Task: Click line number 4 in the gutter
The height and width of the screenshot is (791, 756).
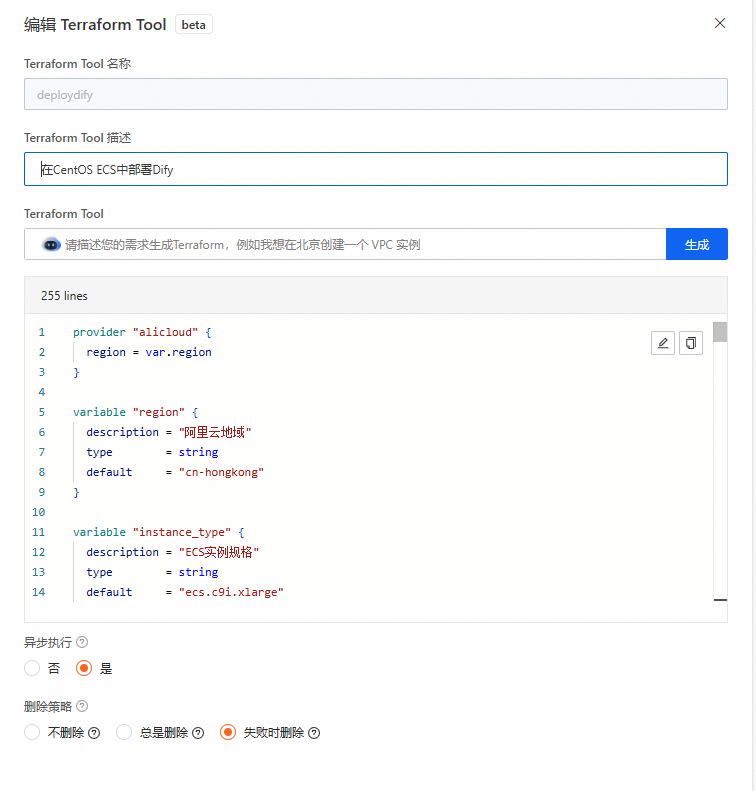Action: coord(42,392)
